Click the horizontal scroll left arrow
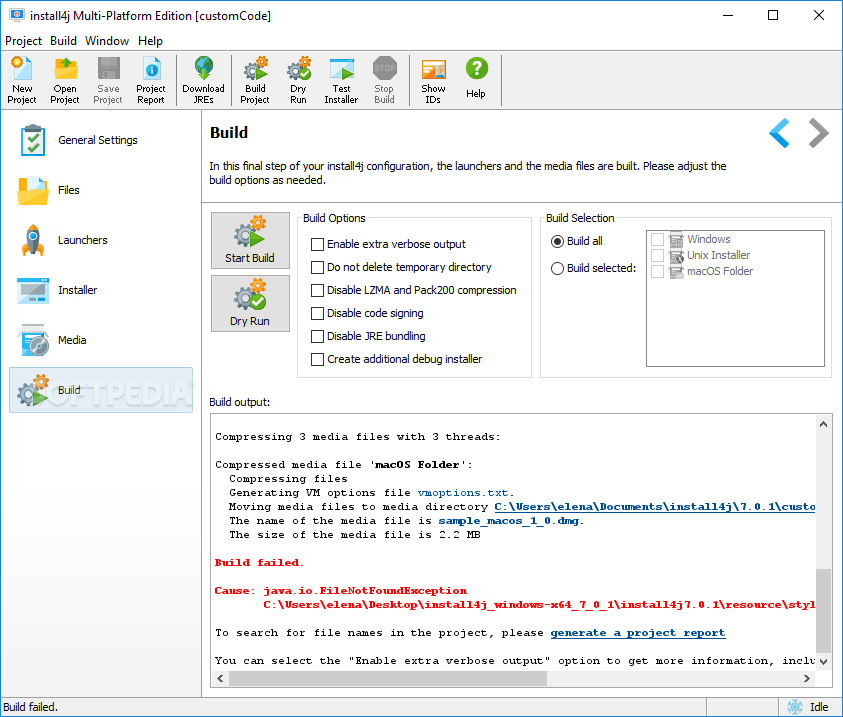This screenshot has height=717, width=843. (220, 678)
